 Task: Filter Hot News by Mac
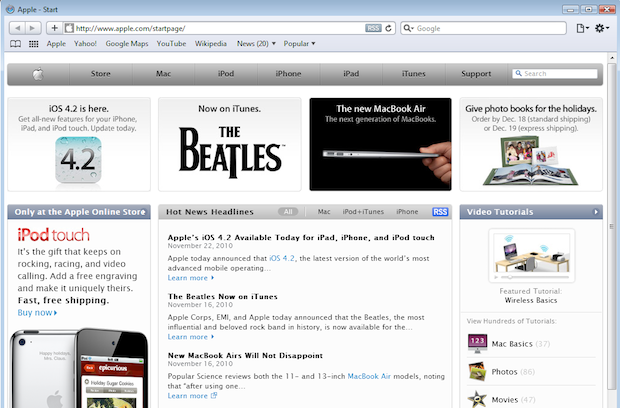point(324,212)
